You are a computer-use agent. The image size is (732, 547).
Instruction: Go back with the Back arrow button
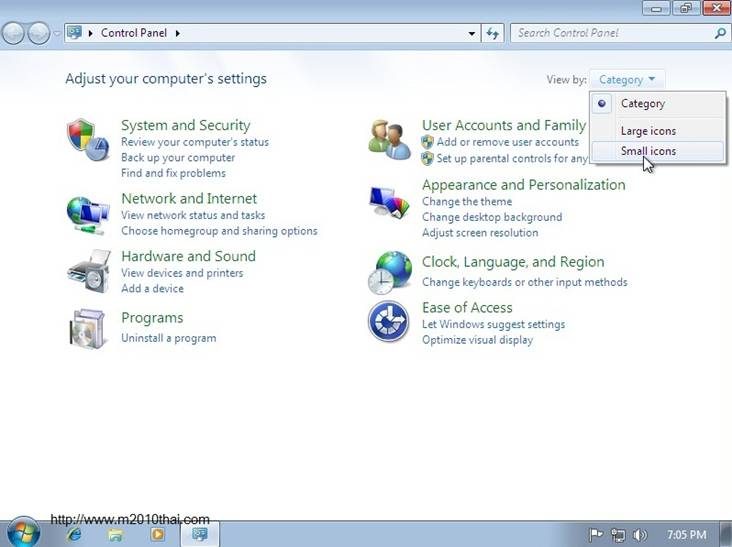tap(13, 33)
